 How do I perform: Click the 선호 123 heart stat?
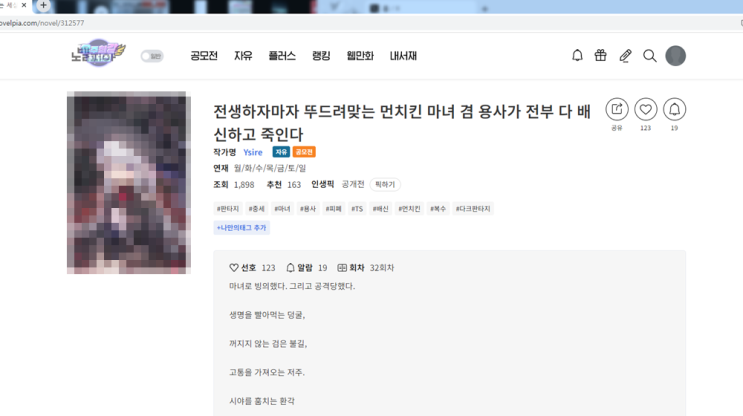(x=252, y=268)
